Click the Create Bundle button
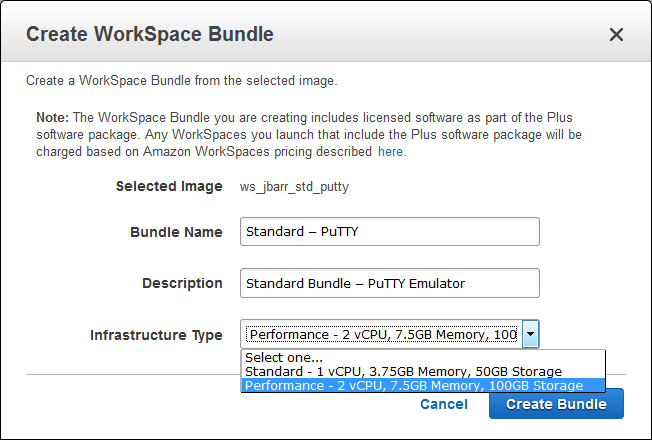Viewport: 652px width, 440px height. pos(556,404)
